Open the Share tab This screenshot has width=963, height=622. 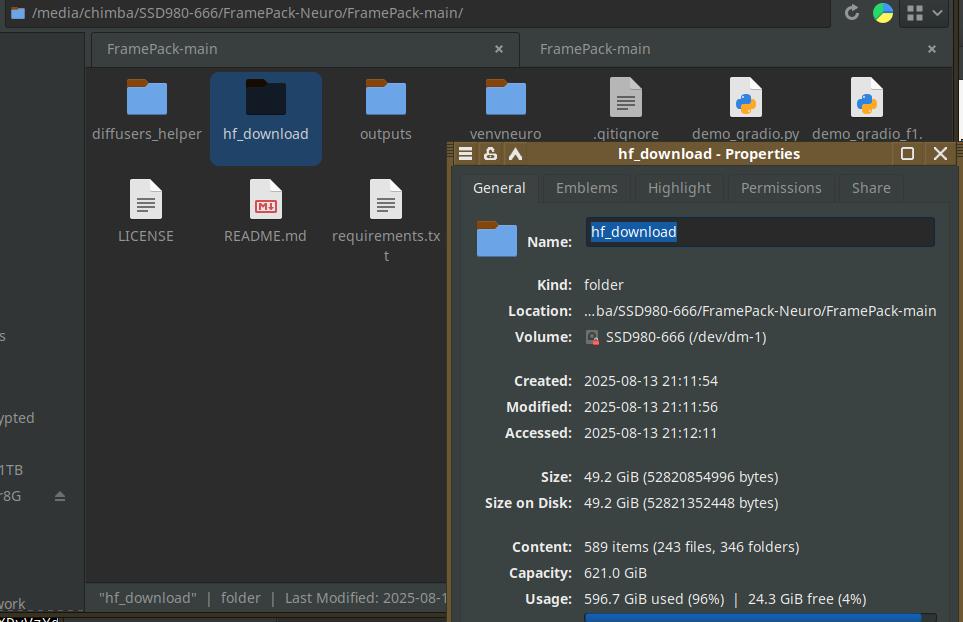(871, 188)
